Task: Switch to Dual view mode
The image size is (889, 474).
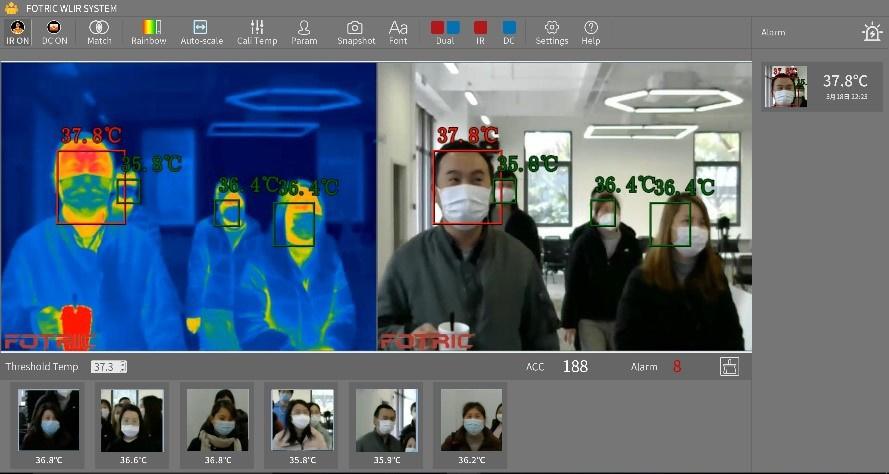Action: tap(445, 32)
